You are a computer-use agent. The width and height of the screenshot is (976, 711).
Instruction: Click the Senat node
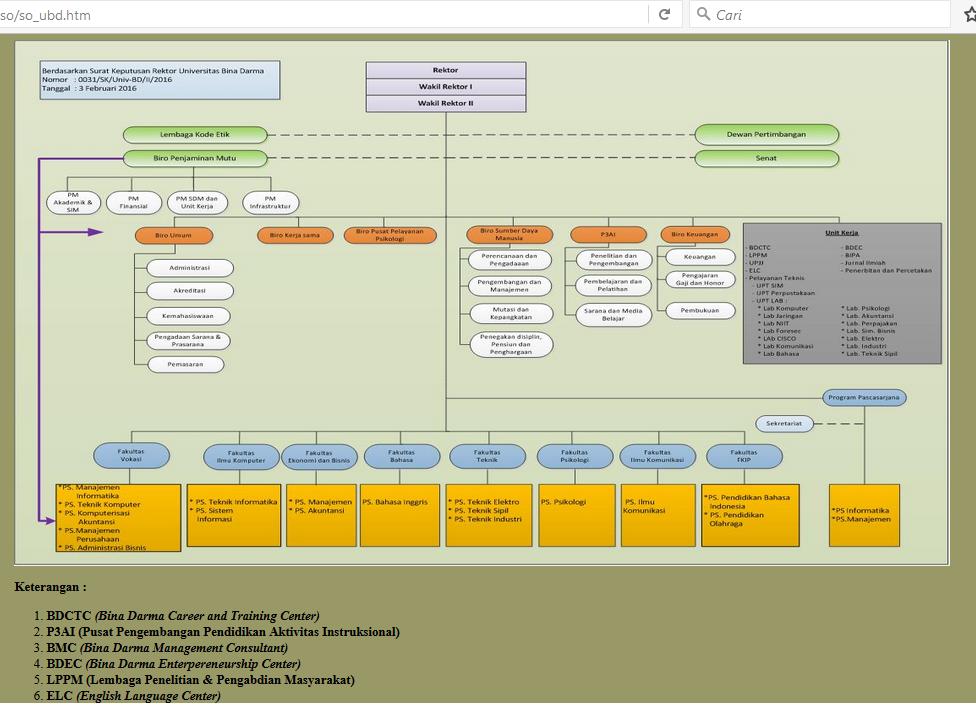click(x=766, y=158)
